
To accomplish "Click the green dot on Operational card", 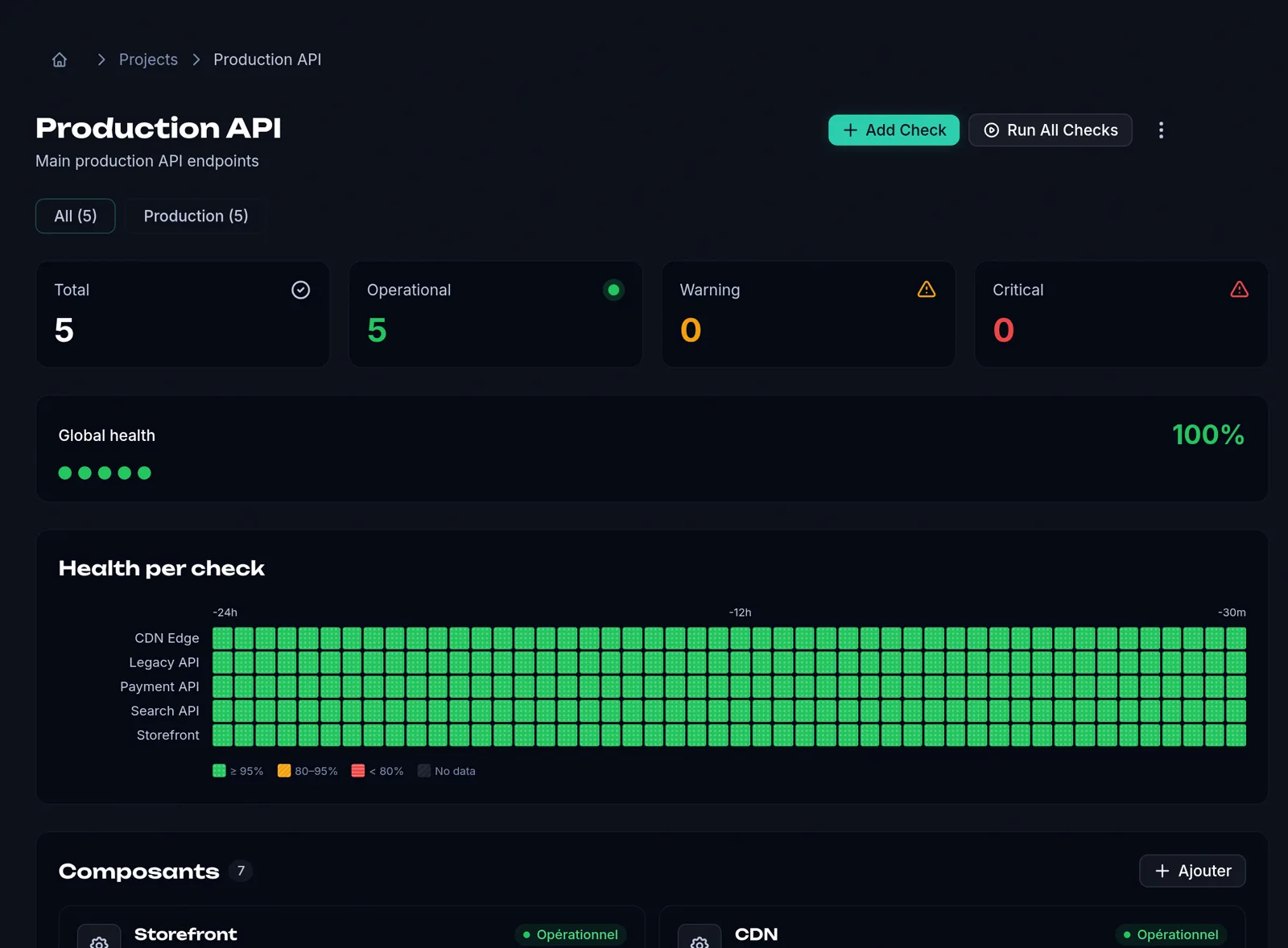I will tap(613, 290).
